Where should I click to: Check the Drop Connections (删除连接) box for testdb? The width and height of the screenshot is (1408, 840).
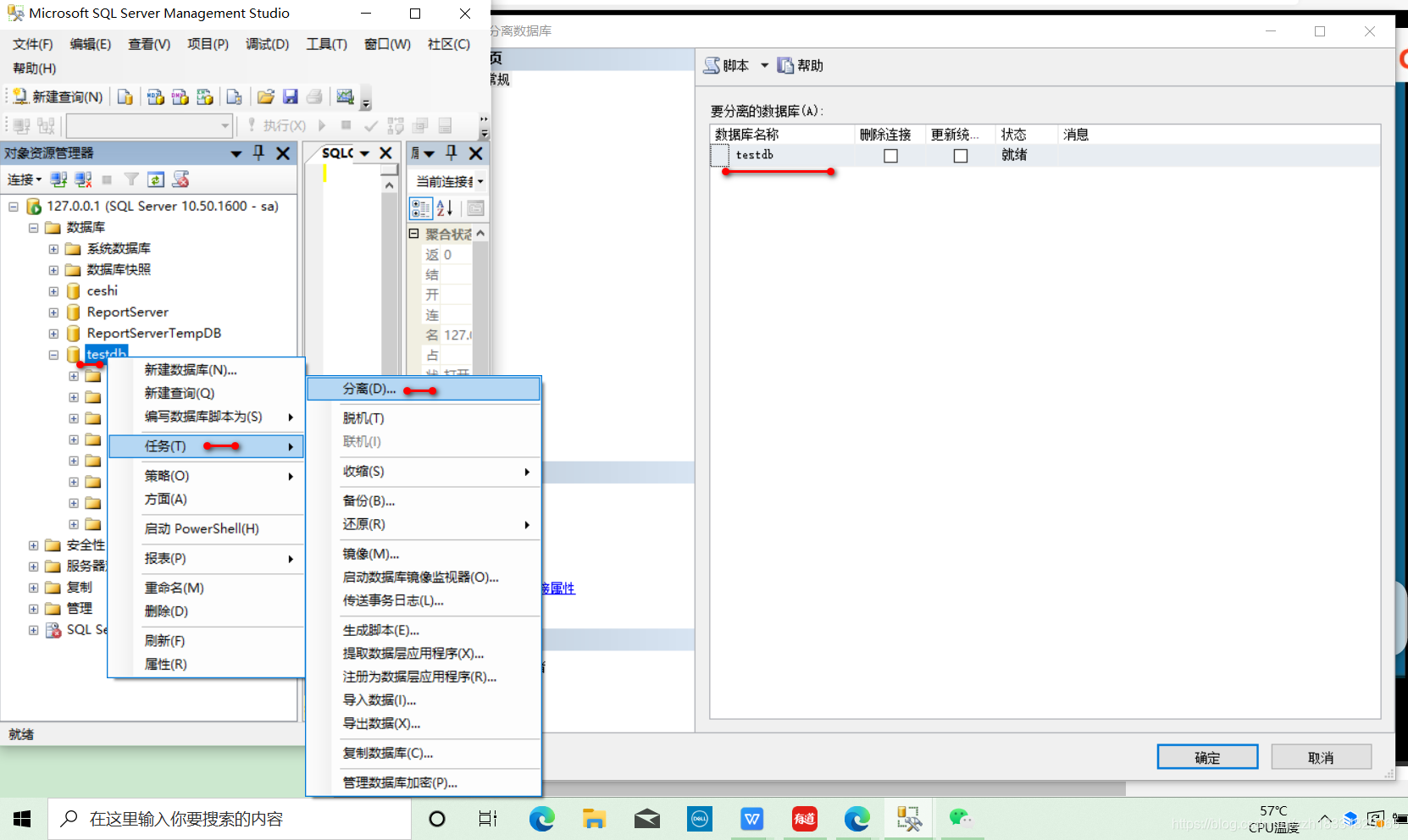coord(890,156)
